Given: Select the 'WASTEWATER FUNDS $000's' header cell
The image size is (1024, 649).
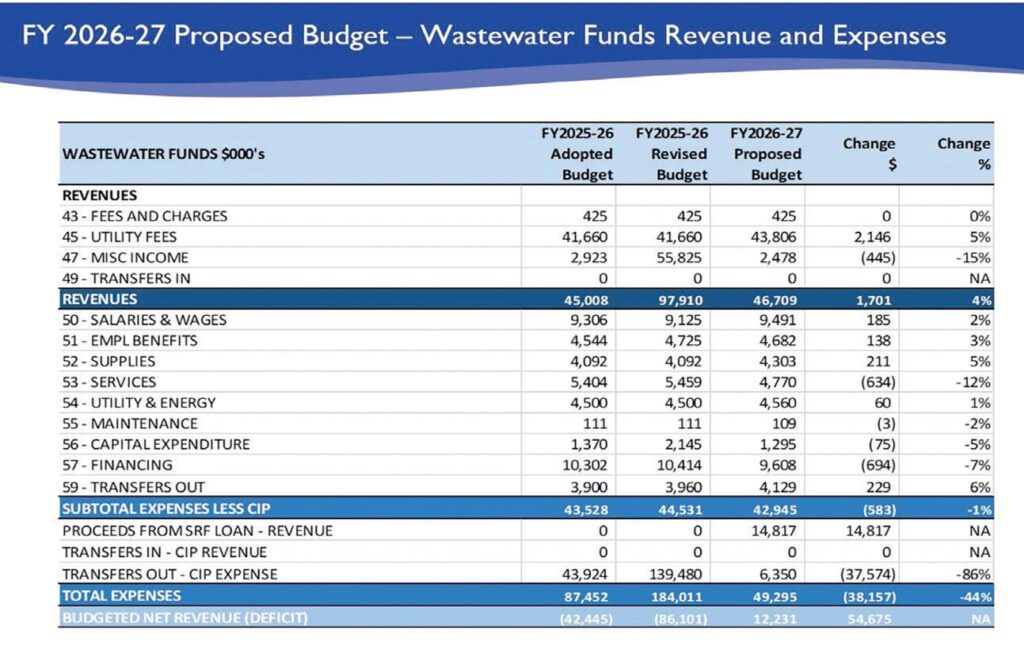Looking at the screenshot, I should (x=163, y=154).
